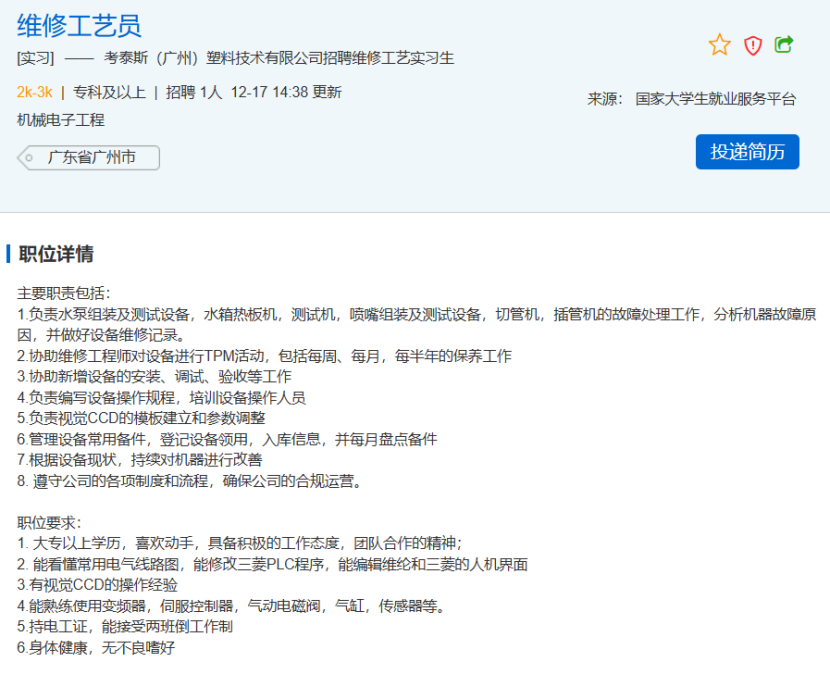Click the 专科及以上 education requirement
Screen dimensions: 830x674
click(110, 92)
